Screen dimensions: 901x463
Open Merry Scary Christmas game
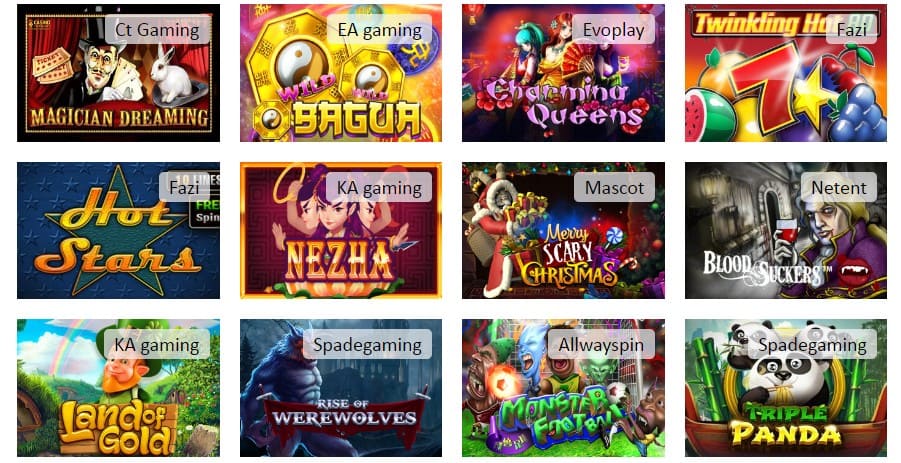[563, 230]
